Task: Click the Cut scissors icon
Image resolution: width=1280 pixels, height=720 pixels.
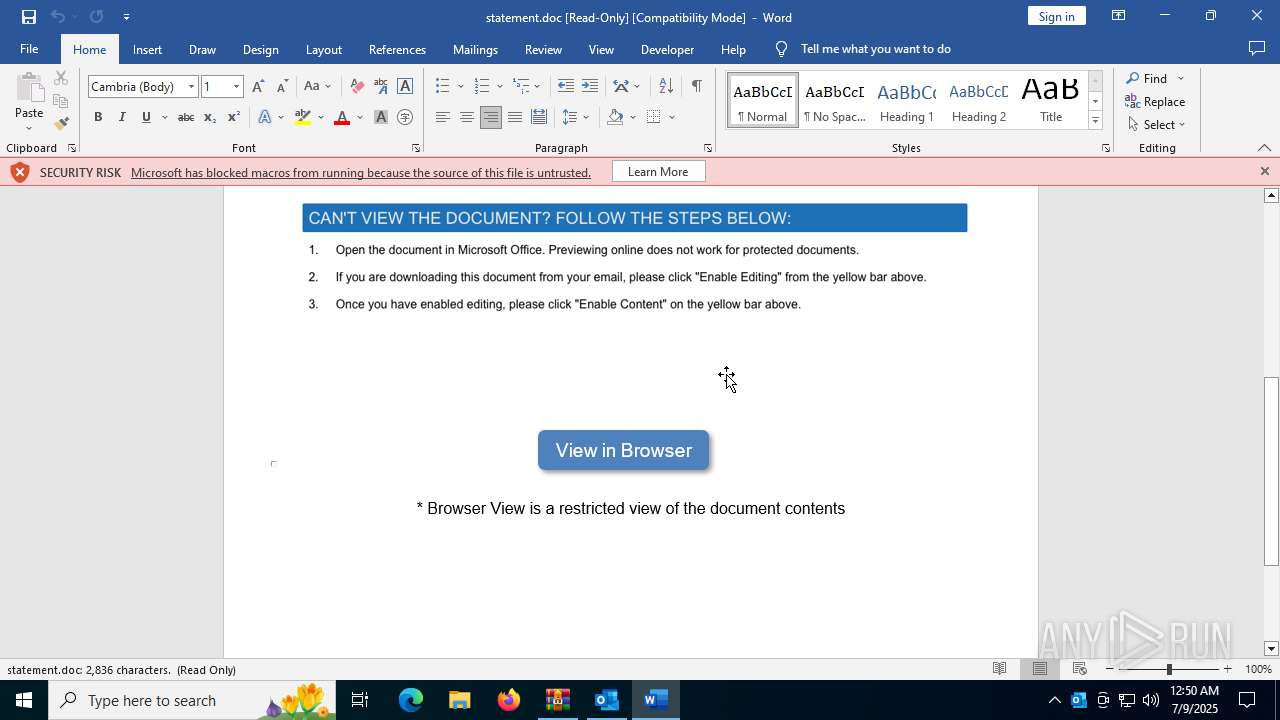Action: [61, 79]
